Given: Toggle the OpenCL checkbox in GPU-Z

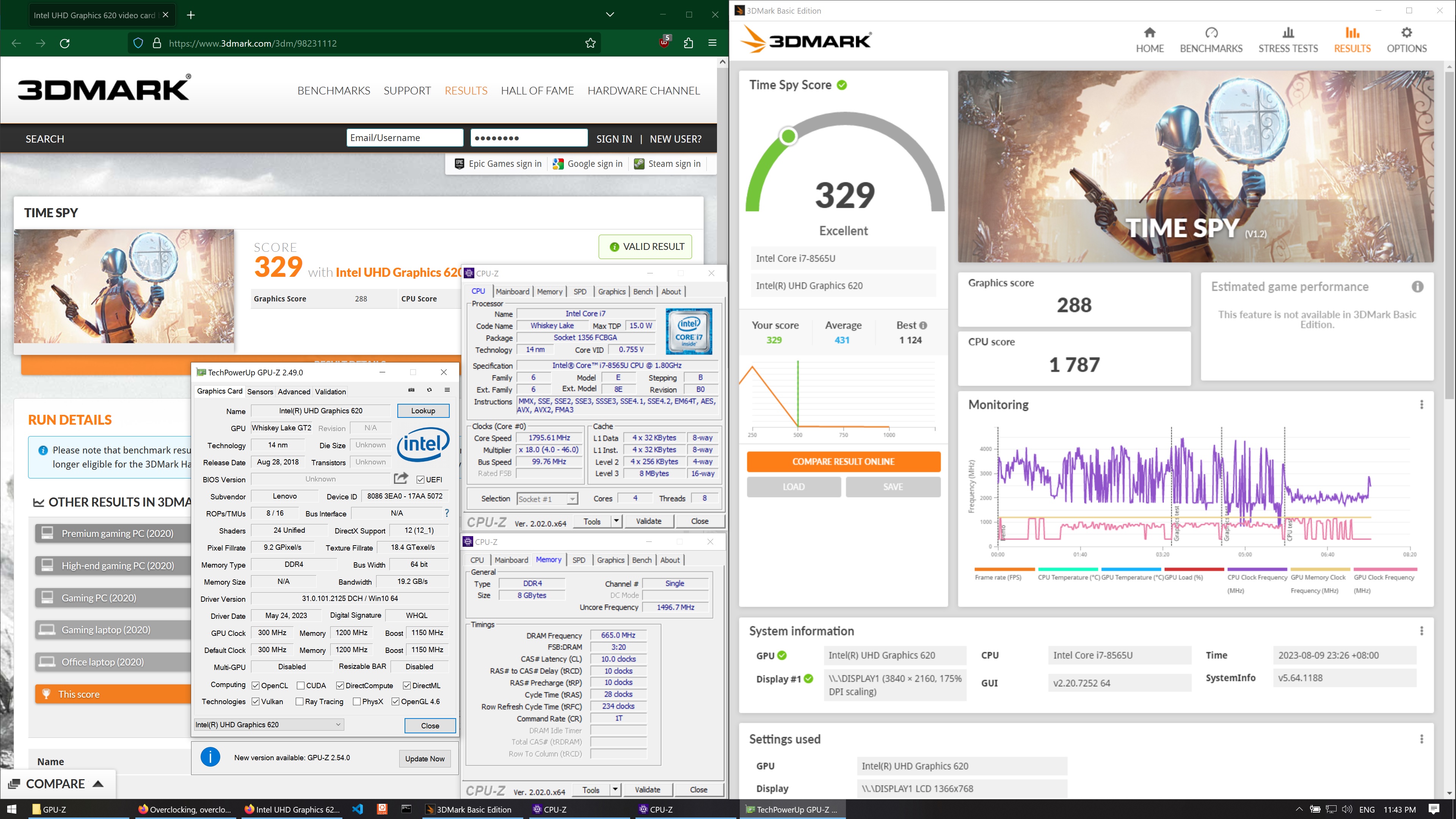Looking at the screenshot, I should (256, 686).
